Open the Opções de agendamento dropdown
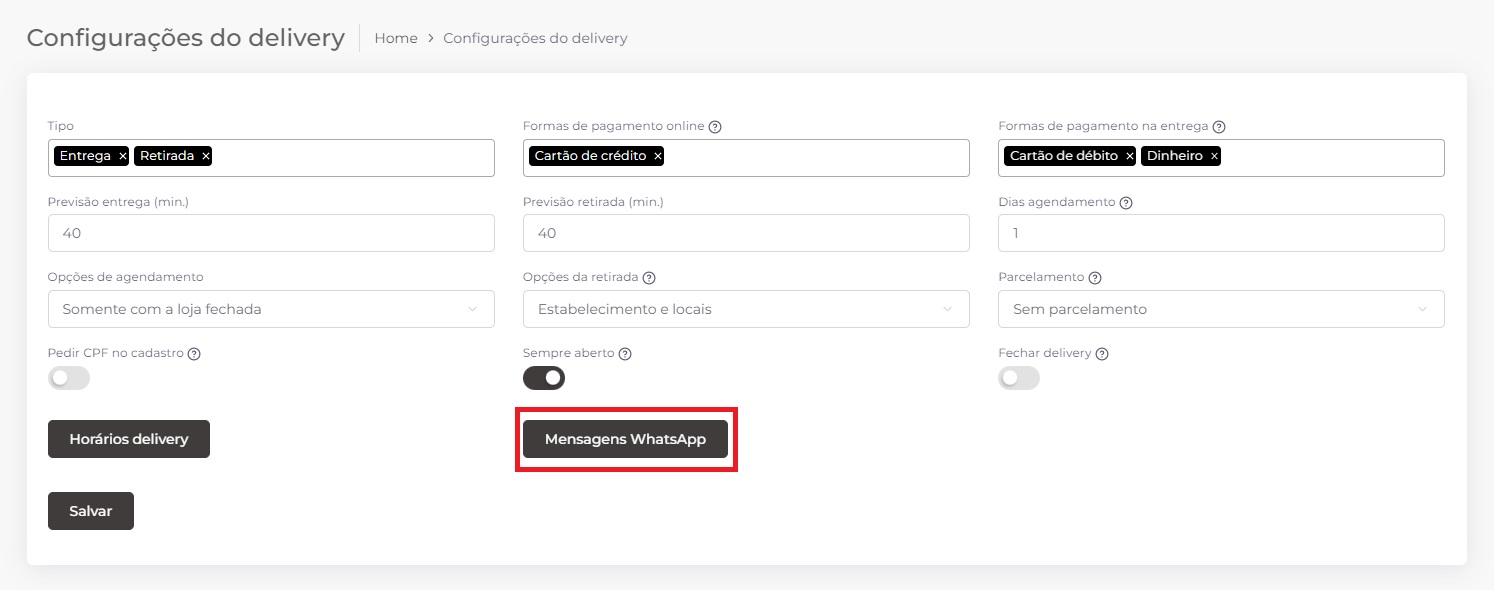 (x=271, y=309)
